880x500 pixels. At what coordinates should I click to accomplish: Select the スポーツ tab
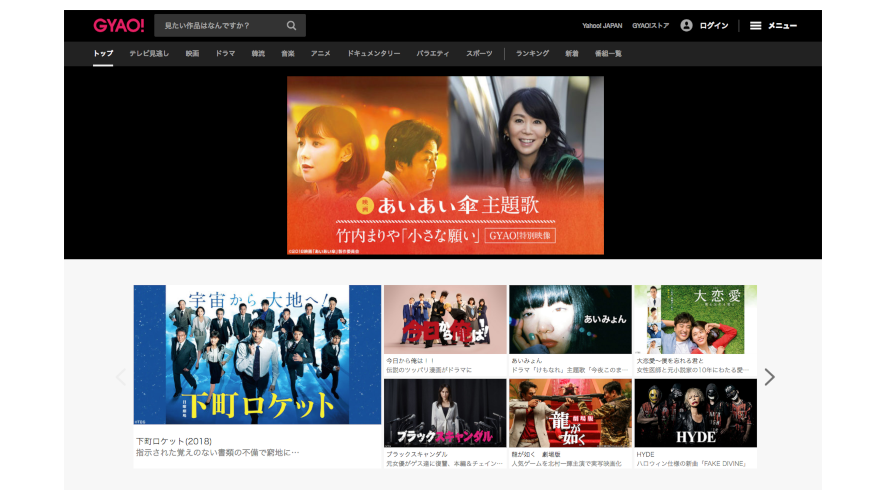click(479, 54)
